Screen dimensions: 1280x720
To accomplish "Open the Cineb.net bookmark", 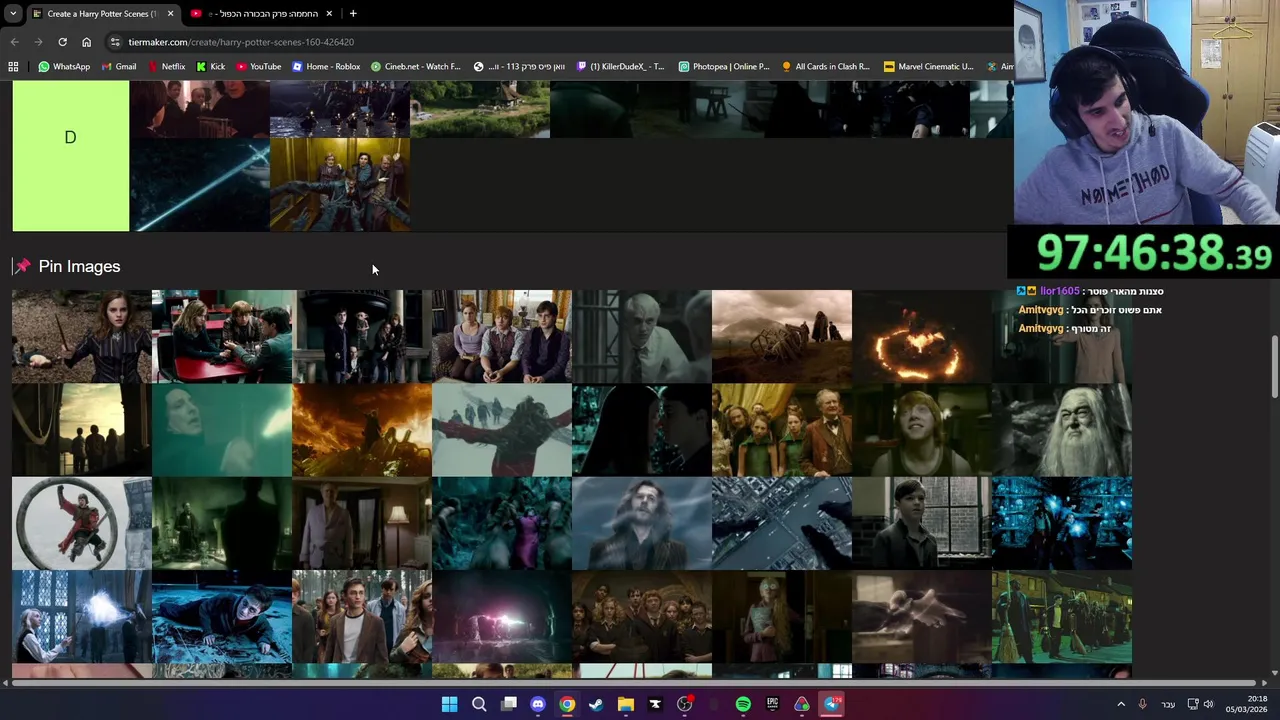I will click(x=415, y=66).
